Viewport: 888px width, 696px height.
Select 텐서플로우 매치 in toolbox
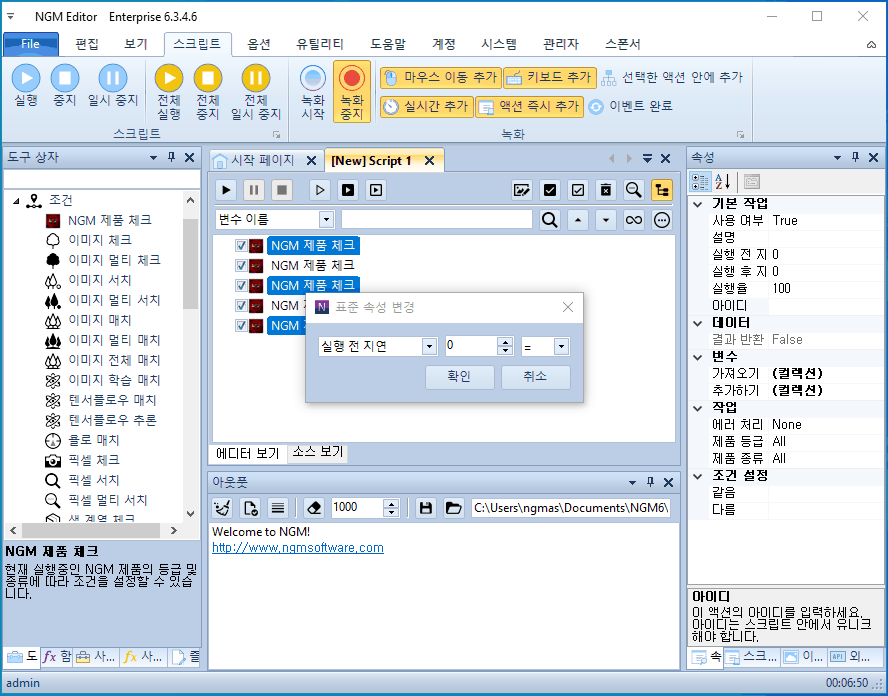pyautogui.click(x=112, y=400)
